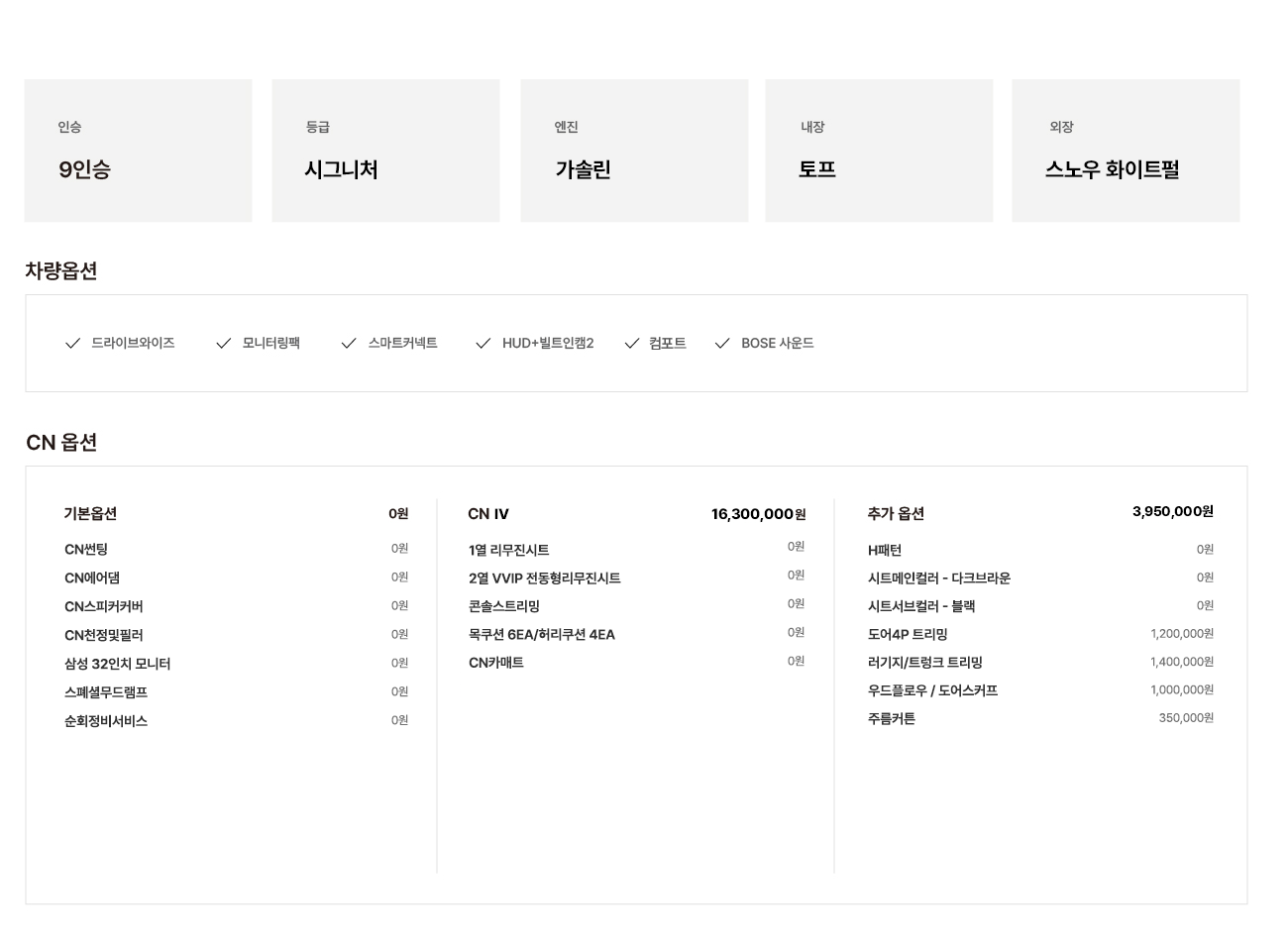Click the CN IV column title
The width and height of the screenshot is (1288, 945).
488,514
